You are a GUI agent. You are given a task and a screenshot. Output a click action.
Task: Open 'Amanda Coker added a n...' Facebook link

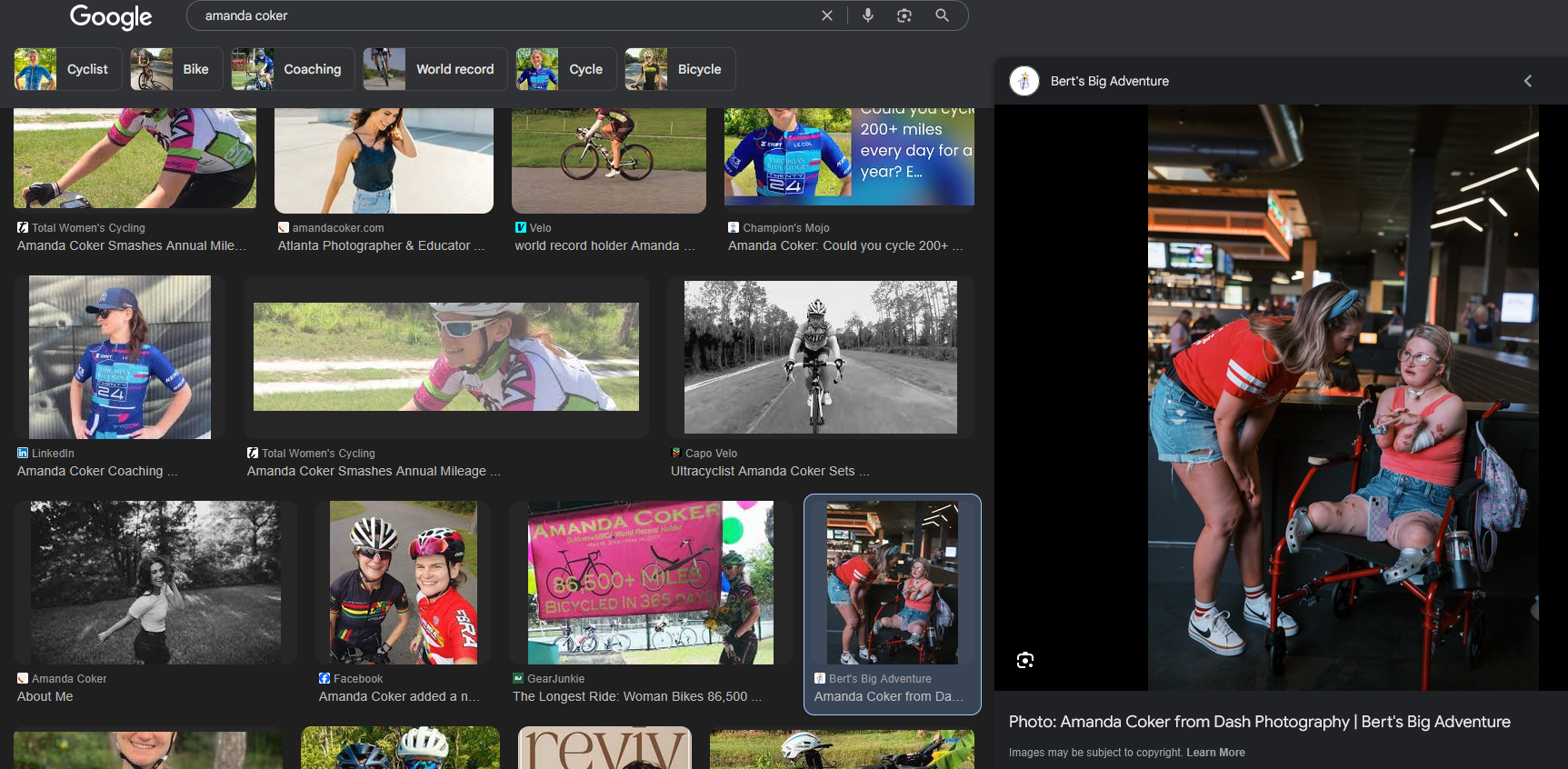(x=399, y=696)
